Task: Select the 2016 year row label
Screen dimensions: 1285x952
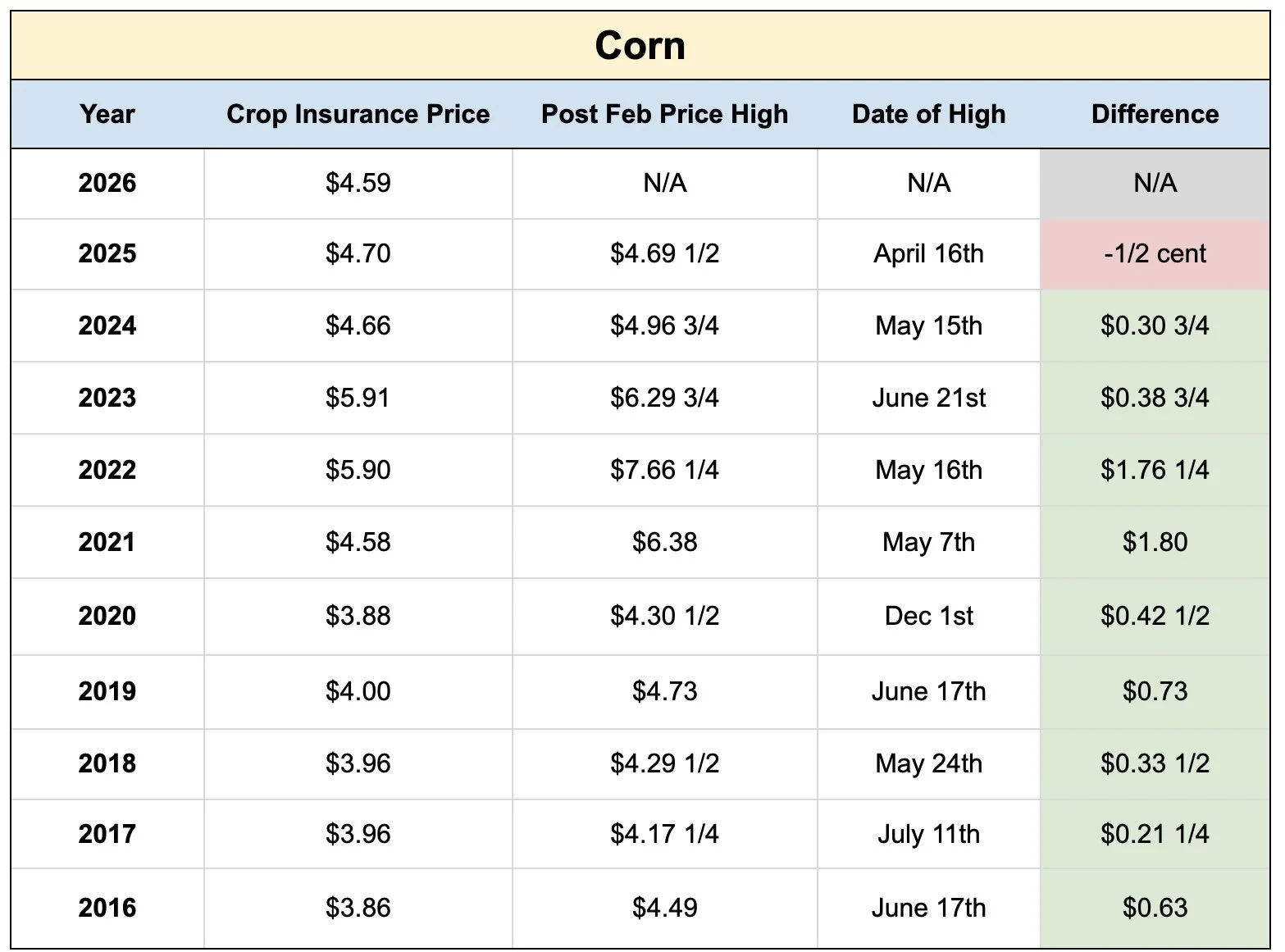Action: 107,908
